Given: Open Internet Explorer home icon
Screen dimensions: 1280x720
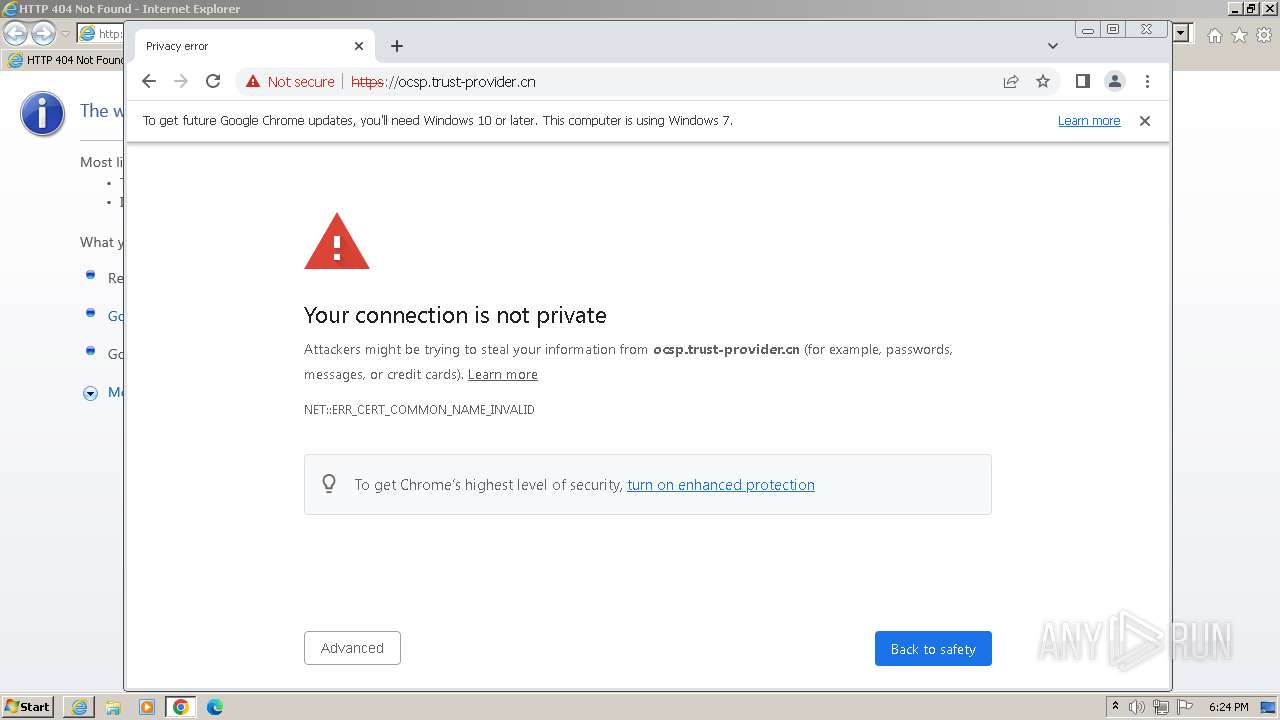Looking at the screenshot, I should (x=1214, y=35).
